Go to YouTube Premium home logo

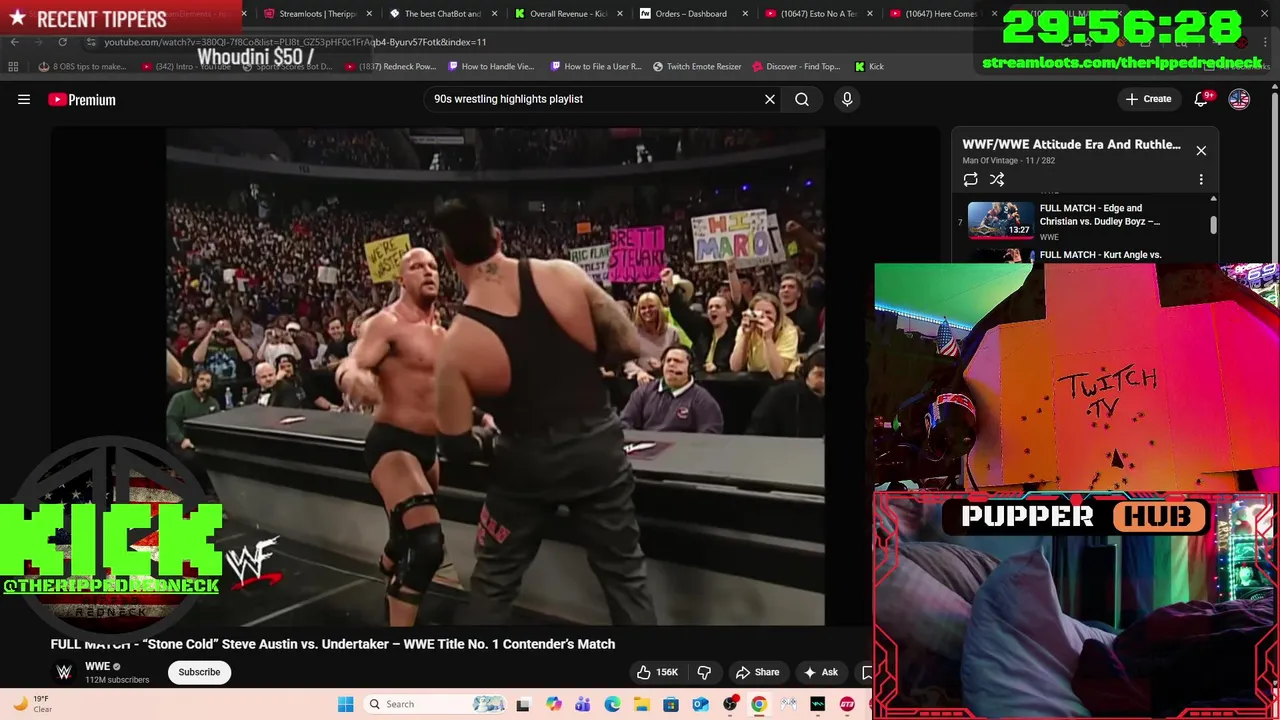(82, 99)
